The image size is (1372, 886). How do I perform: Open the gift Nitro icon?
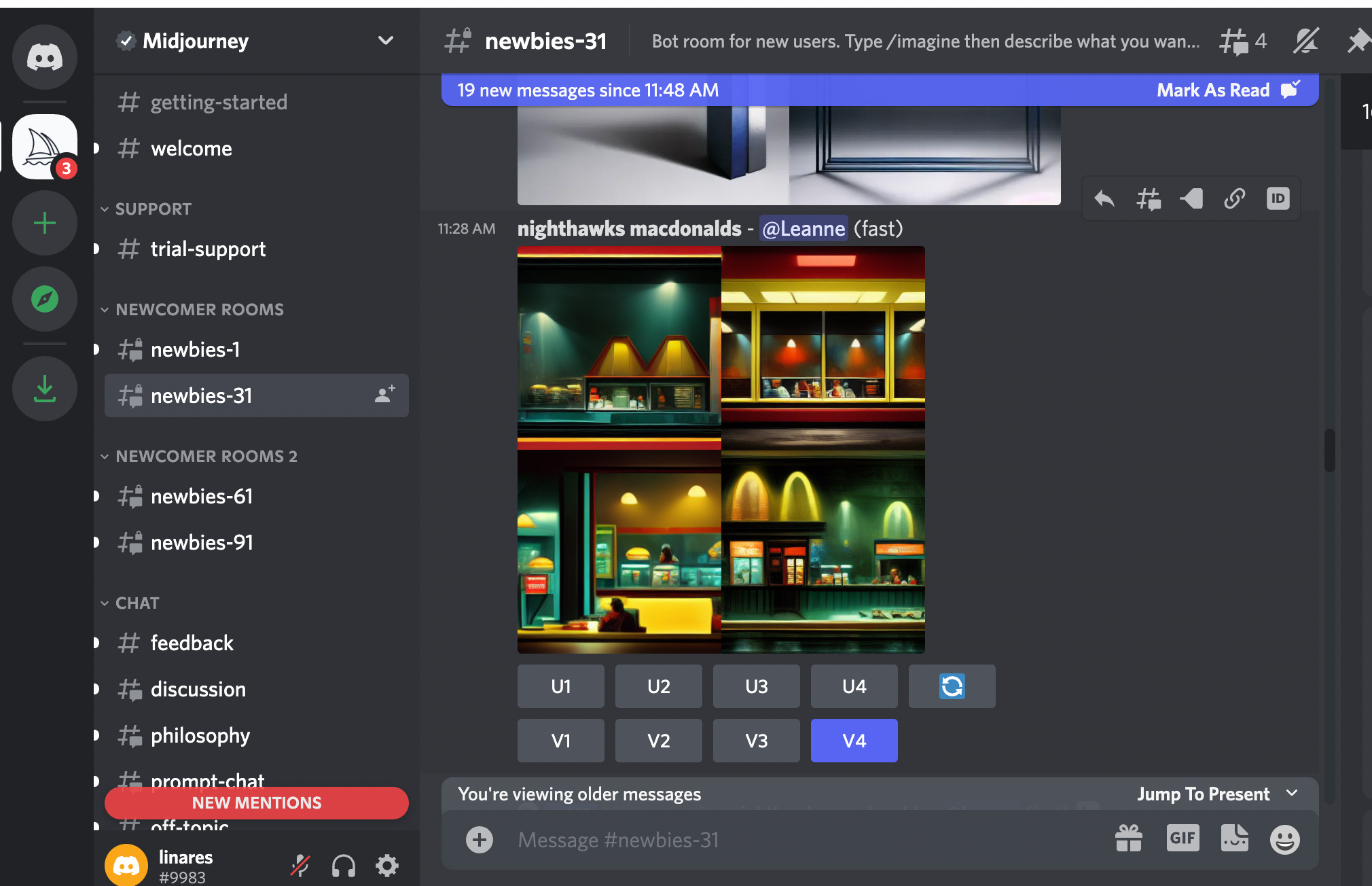tap(1129, 839)
